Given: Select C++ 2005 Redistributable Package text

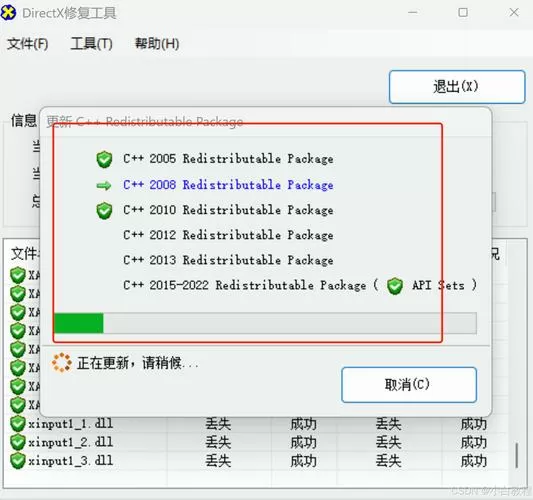Looking at the screenshot, I should tap(228, 159).
